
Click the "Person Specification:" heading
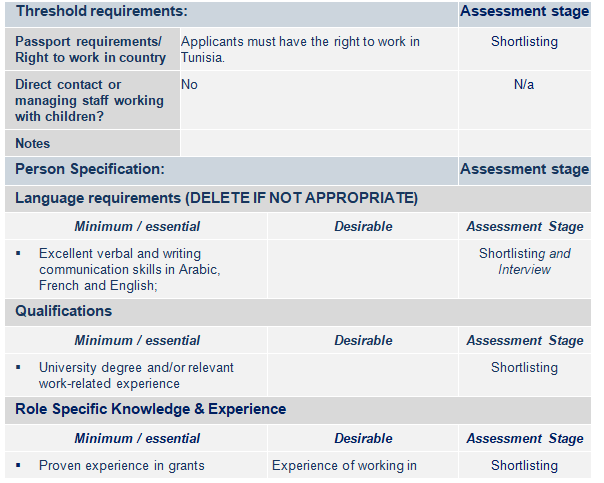point(90,170)
